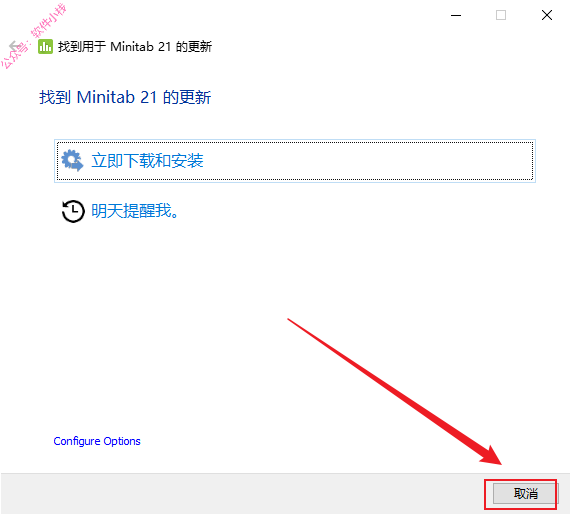Click the gray footer bar left of 取消
Screen dimensions: 571x515
click(242, 494)
